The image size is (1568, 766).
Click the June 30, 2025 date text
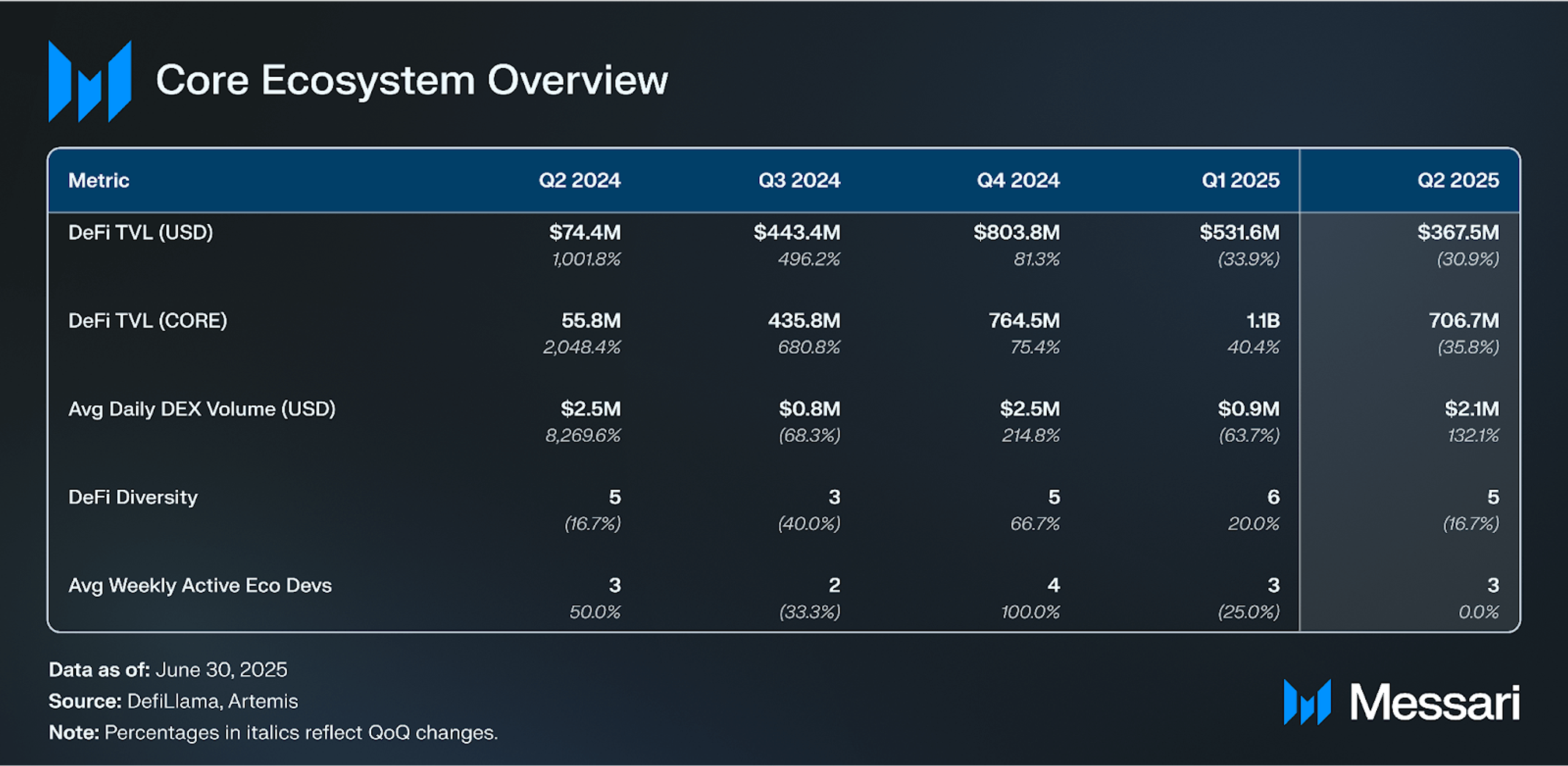coord(222,669)
